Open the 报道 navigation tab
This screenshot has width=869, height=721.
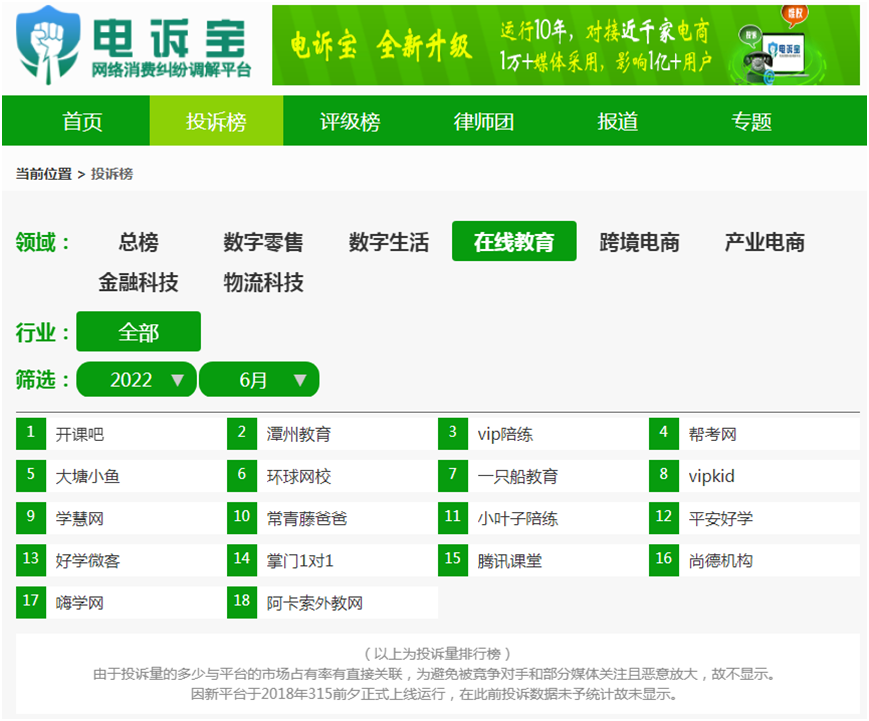point(617,121)
